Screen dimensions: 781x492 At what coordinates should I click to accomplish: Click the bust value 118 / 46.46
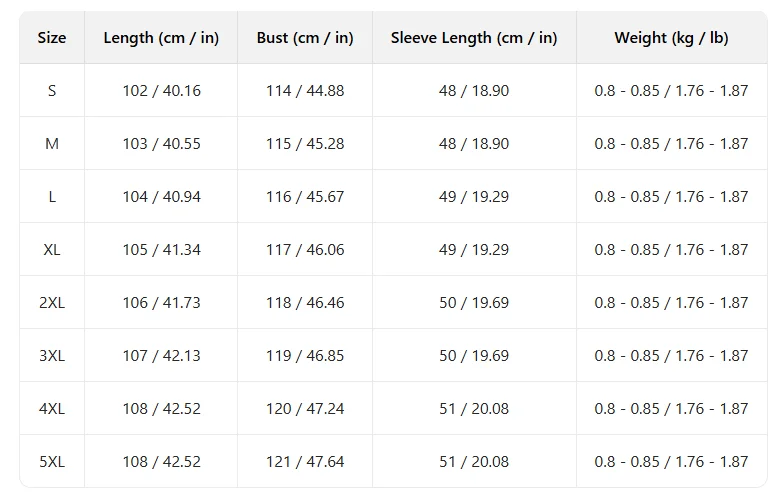click(x=305, y=303)
